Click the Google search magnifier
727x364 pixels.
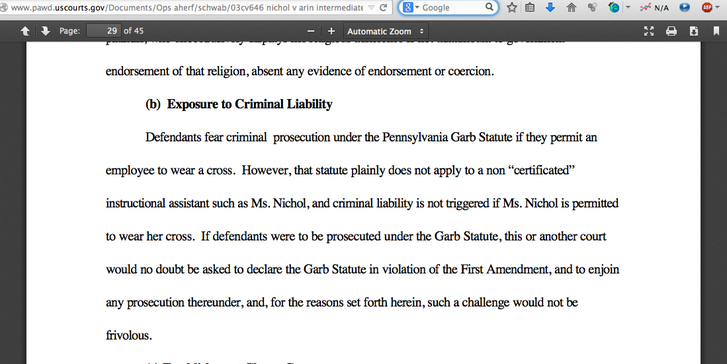(x=490, y=7)
